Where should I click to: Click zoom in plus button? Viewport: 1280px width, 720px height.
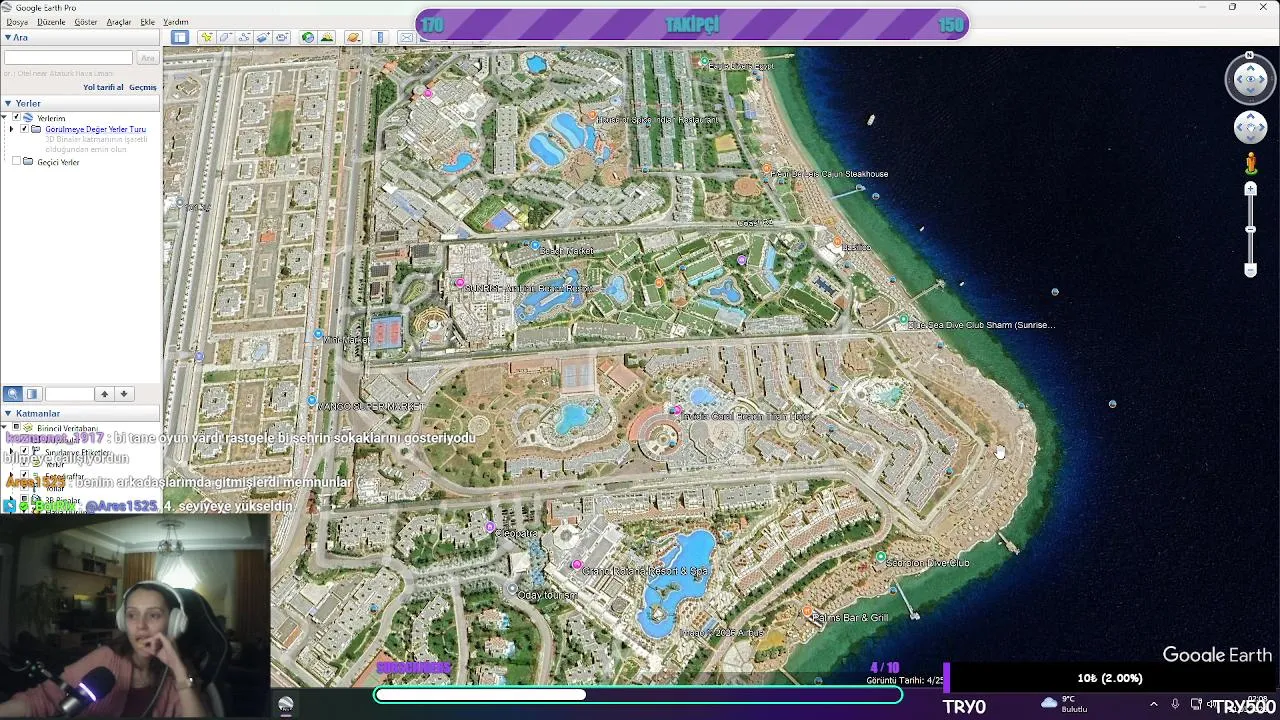tap(1250, 189)
